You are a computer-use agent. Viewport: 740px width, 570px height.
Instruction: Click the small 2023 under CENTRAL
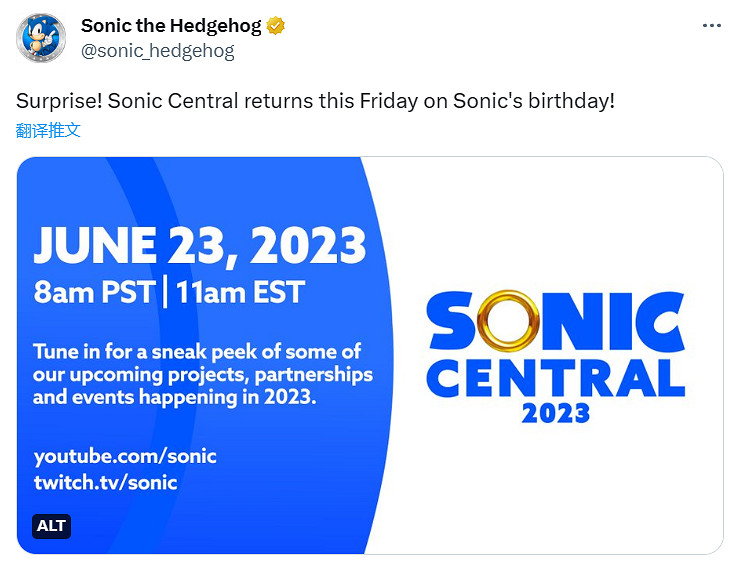pos(556,412)
